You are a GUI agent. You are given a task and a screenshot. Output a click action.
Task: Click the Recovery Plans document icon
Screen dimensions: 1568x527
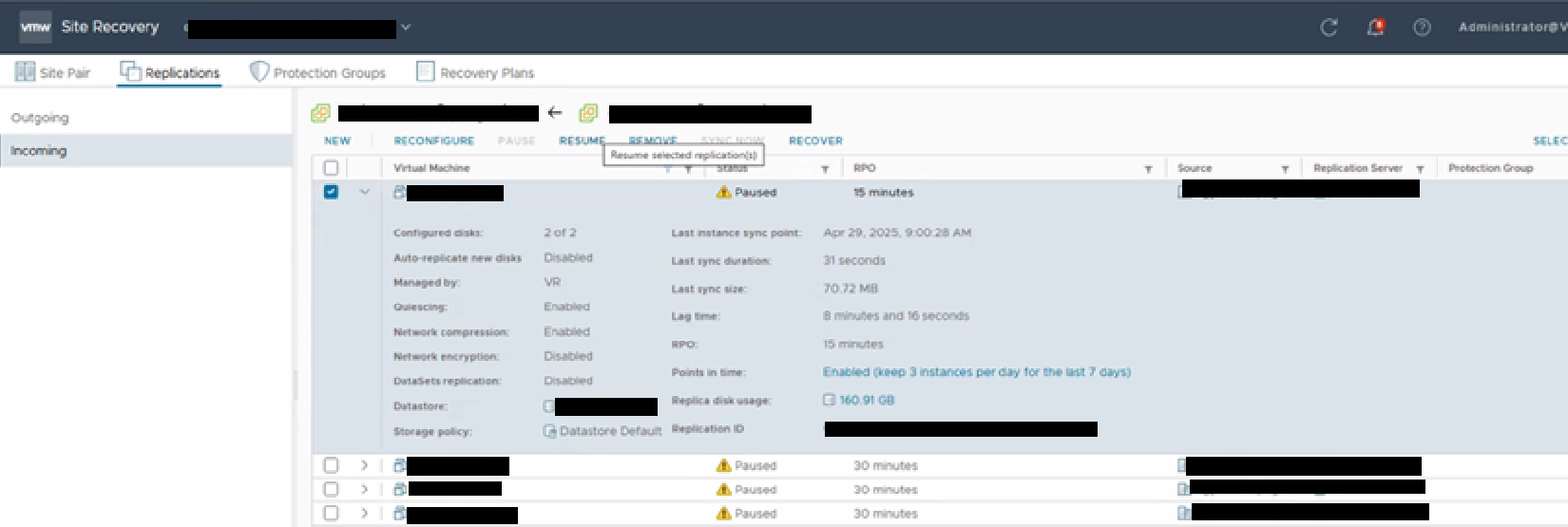click(425, 72)
